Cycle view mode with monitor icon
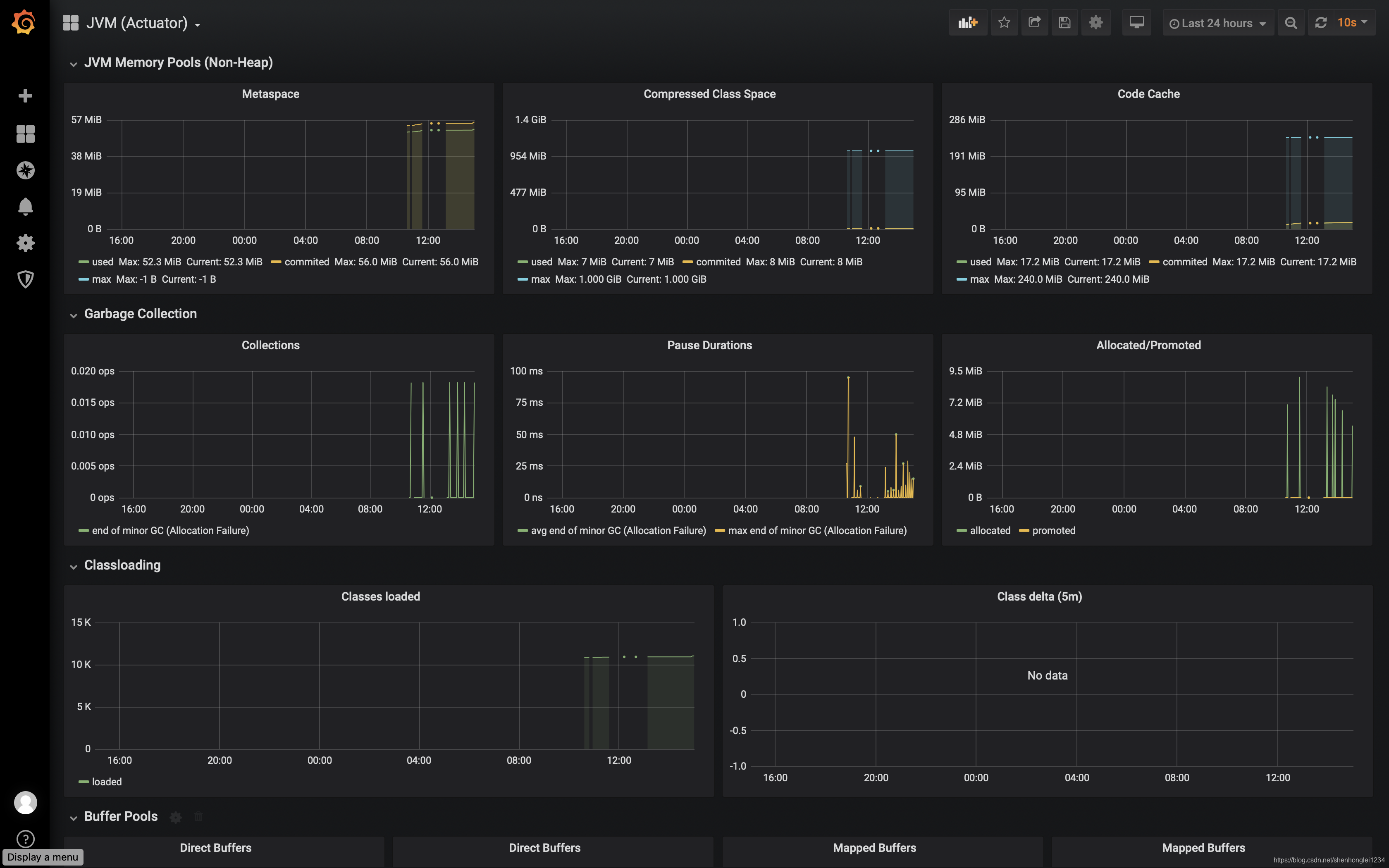This screenshot has width=1389, height=868. [1136, 23]
